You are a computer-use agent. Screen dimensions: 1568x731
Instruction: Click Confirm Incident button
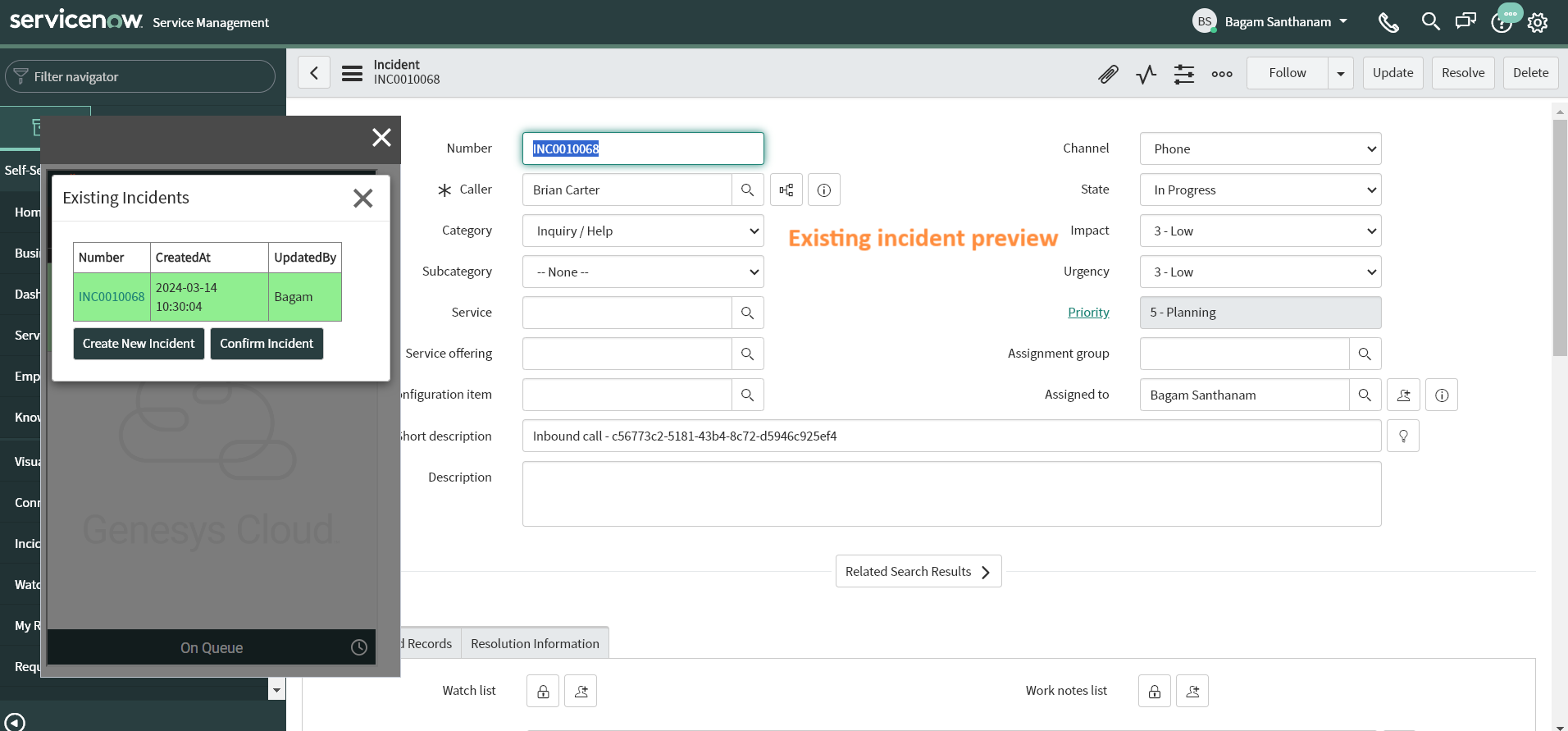(267, 344)
